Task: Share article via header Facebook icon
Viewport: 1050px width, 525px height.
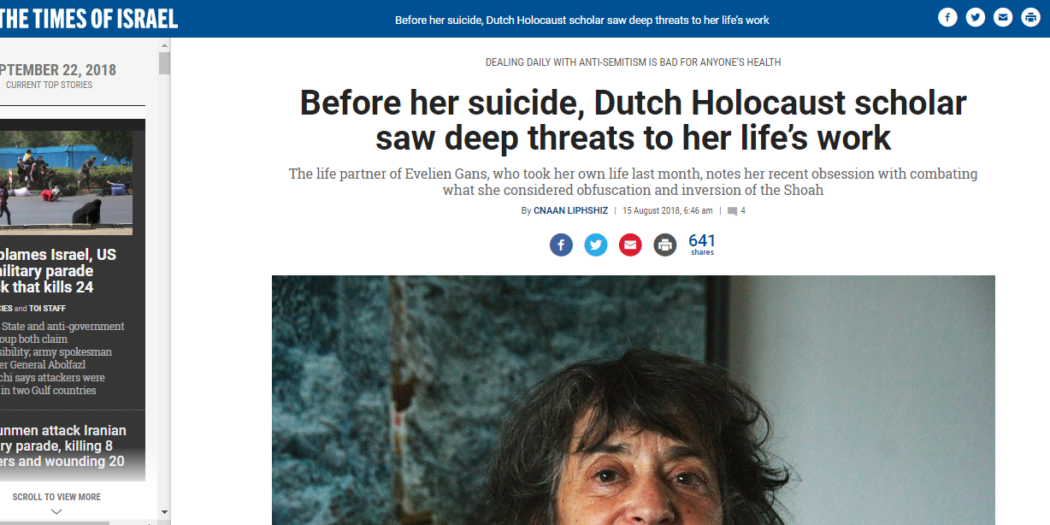Action: tap(947, 17)
